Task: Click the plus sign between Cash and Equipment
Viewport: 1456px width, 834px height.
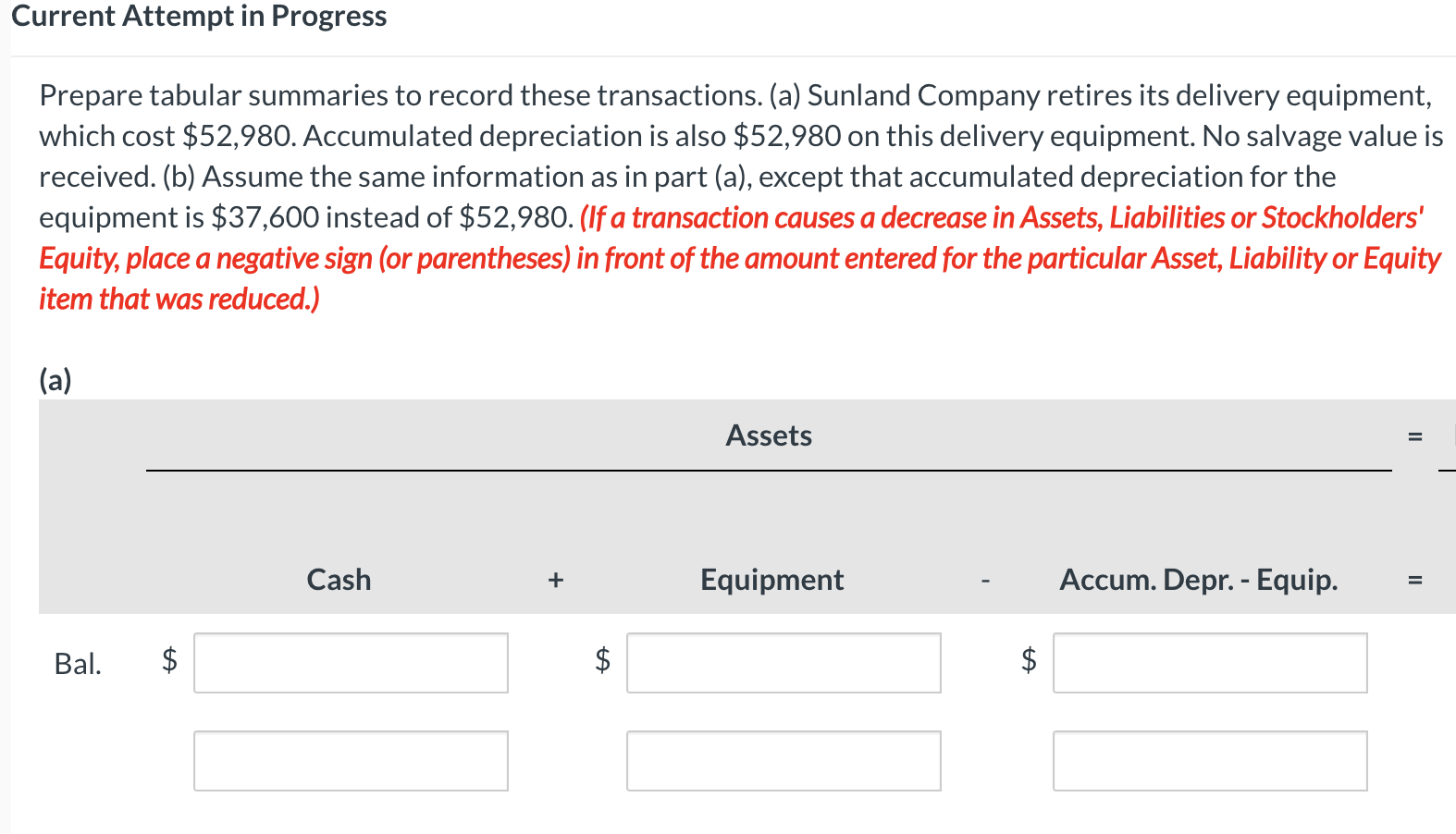Action: (x=555, y=580)
